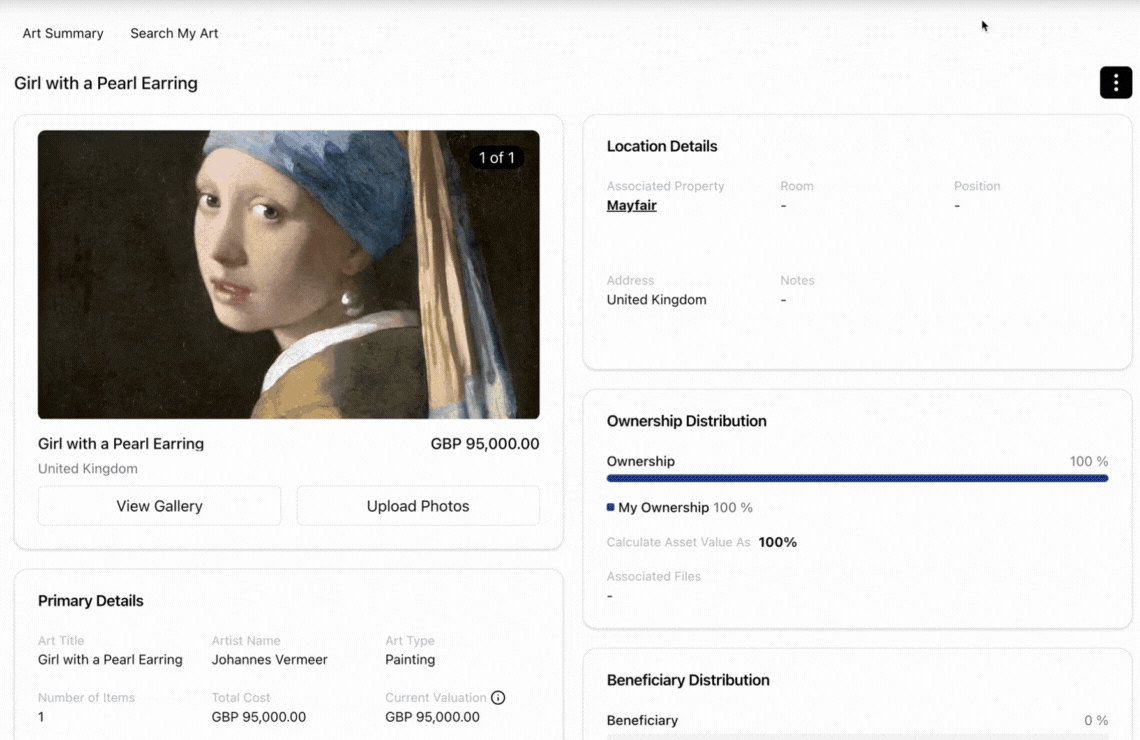Click the Upload Photos button

[418, 506]
